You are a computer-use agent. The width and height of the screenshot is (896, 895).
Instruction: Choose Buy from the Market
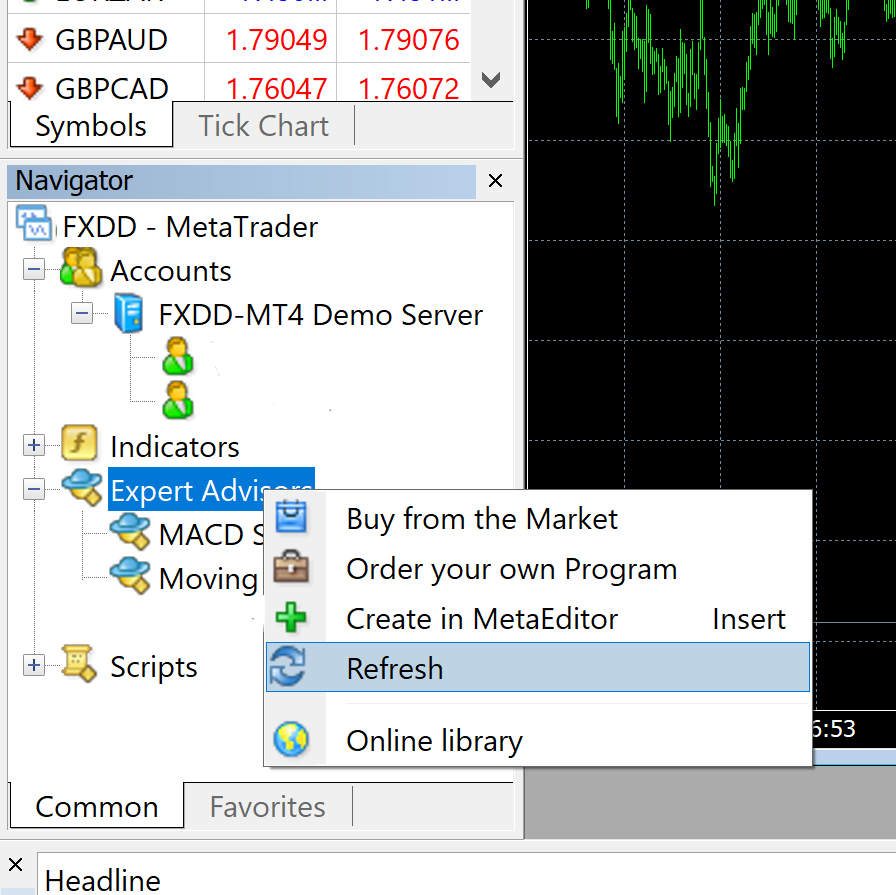tap(538, 519)
